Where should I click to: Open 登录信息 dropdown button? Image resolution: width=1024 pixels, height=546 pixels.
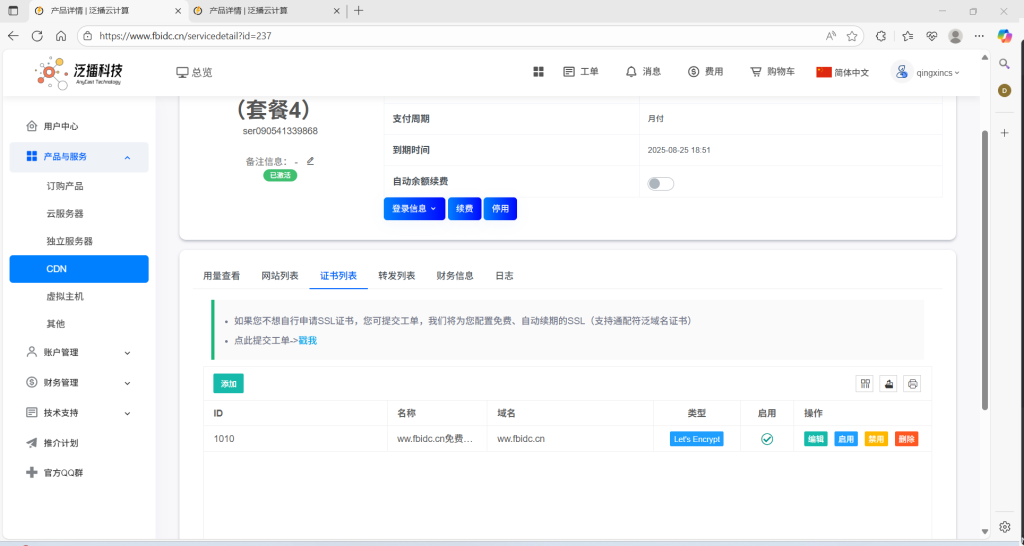coord(414,209)
